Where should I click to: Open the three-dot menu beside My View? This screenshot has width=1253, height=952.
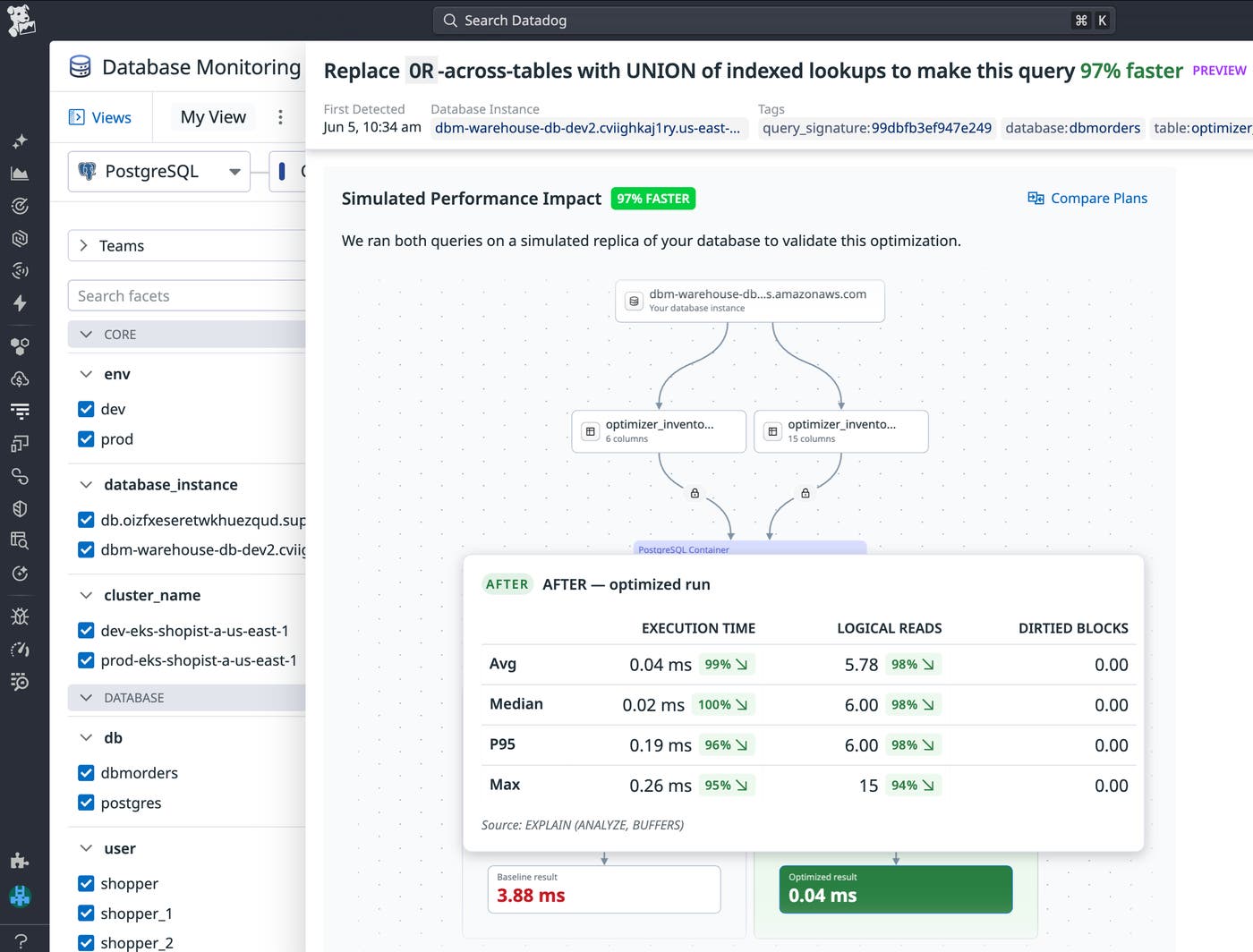pyautogui.click(x=280, y=117)
